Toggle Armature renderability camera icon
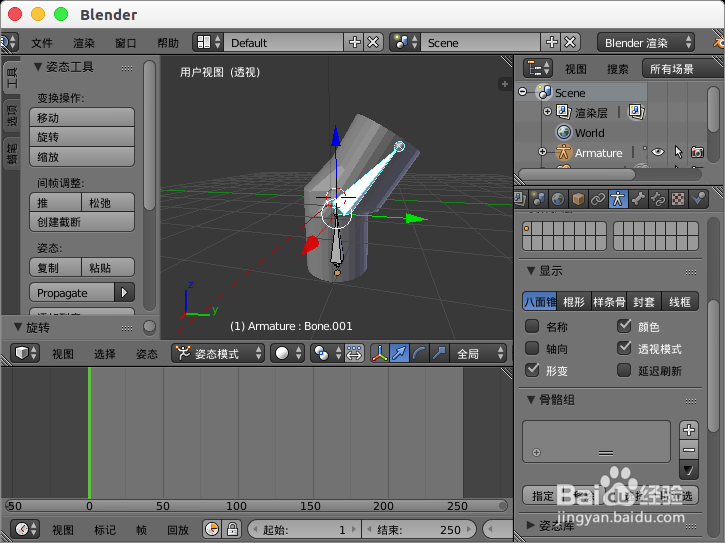This screenshot has height=543, width=725. tap(697, 152)
